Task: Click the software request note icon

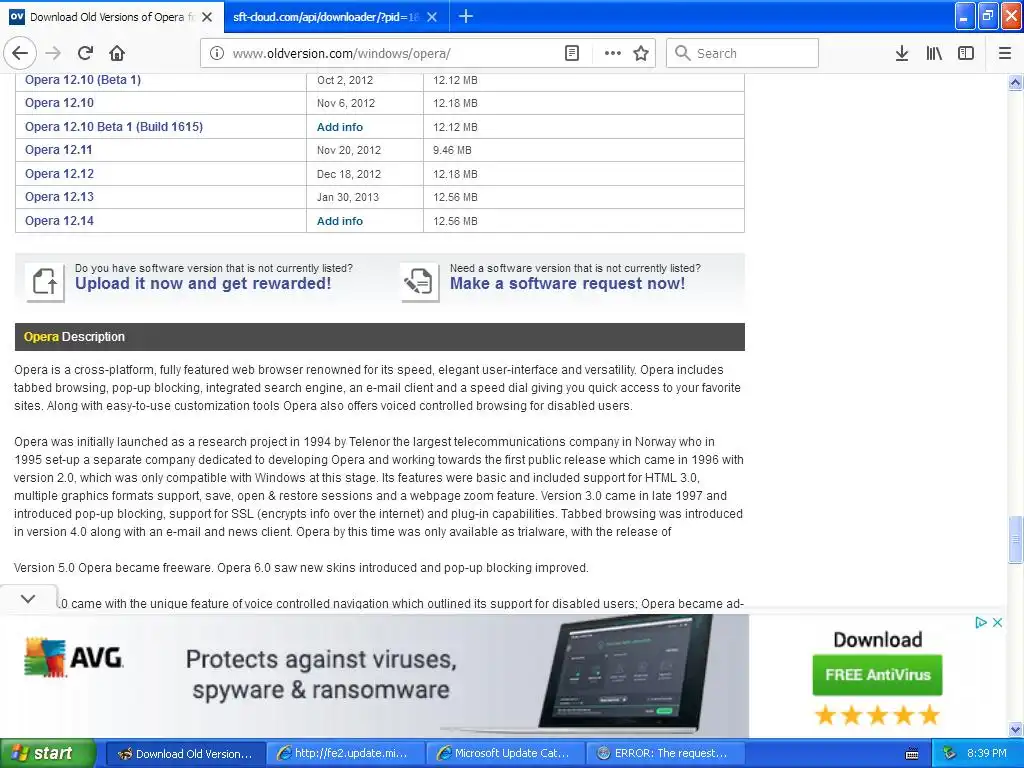Action: tap(419, 282)
